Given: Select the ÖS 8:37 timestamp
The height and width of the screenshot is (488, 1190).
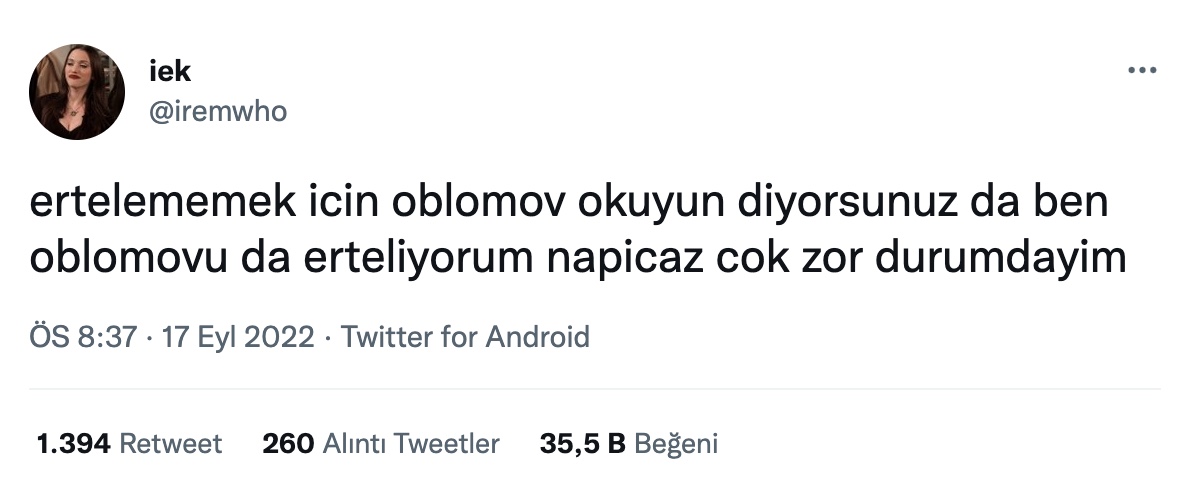Looking at the screenshot, I should point(83,336).
